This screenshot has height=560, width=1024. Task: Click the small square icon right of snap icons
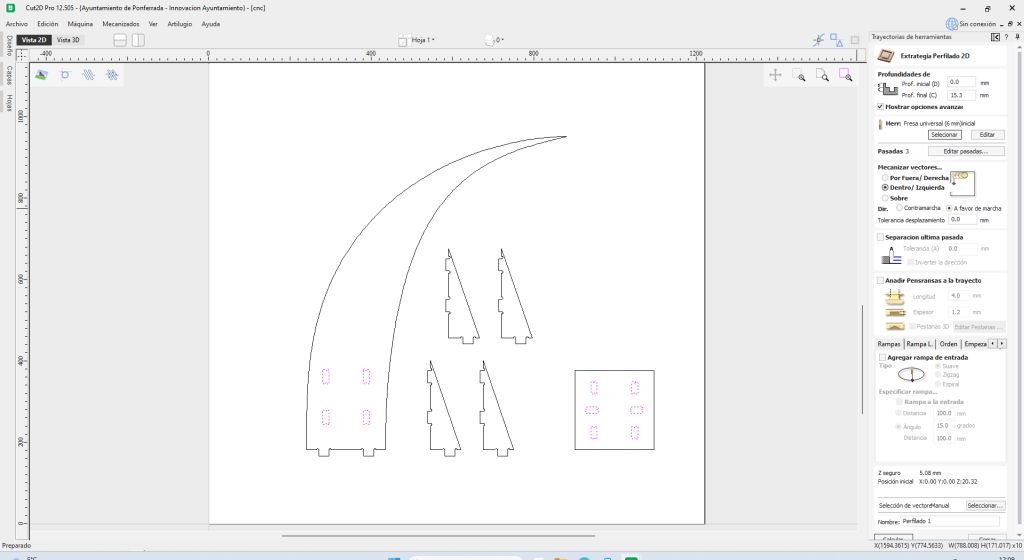coord(854,40)
